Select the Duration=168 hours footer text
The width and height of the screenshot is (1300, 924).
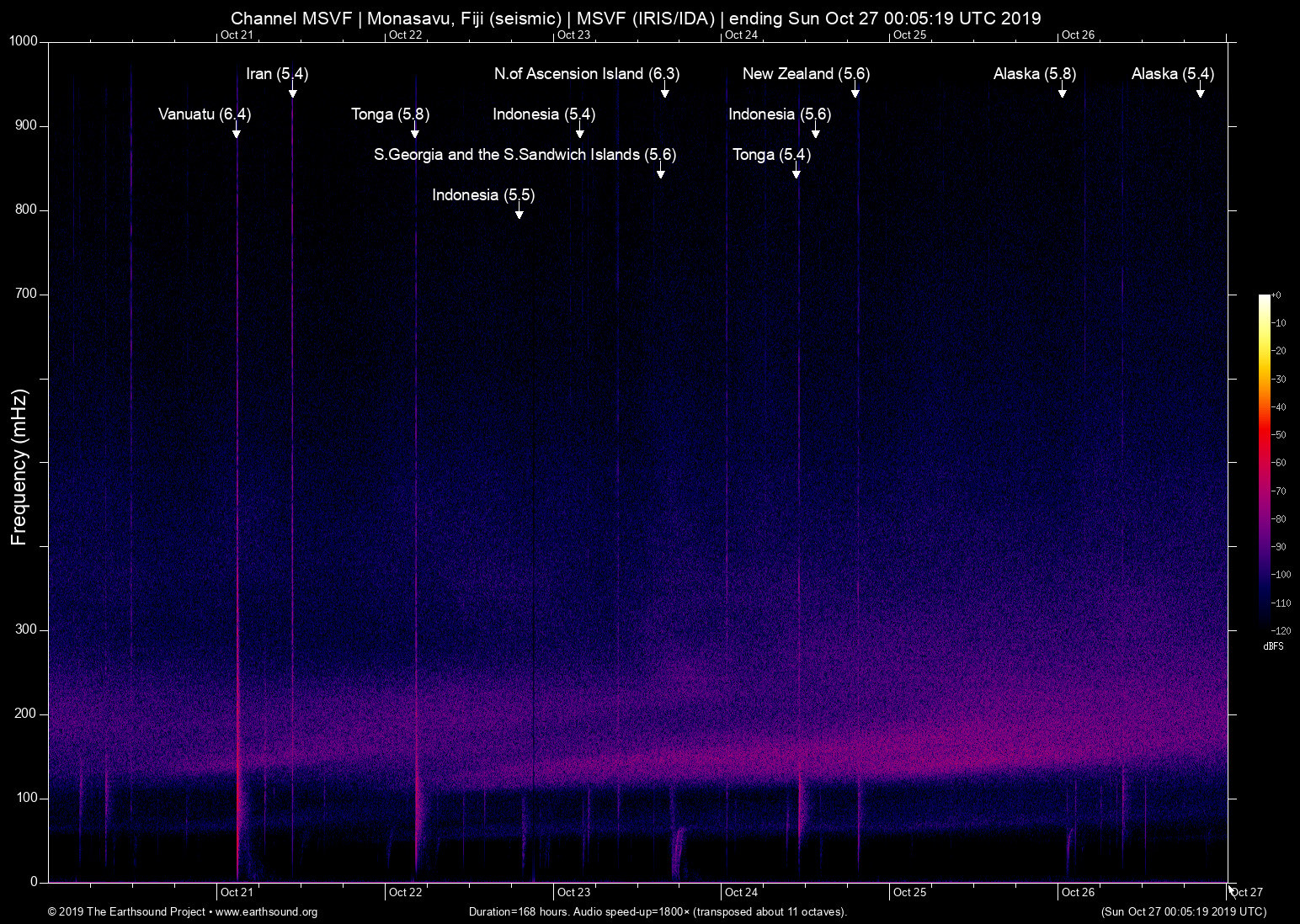[658, 911]
